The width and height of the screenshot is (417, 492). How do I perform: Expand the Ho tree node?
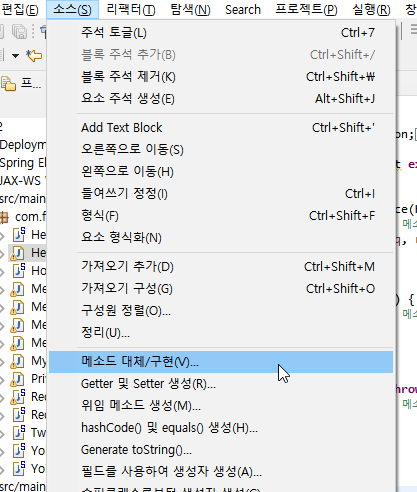coord(3,271)
